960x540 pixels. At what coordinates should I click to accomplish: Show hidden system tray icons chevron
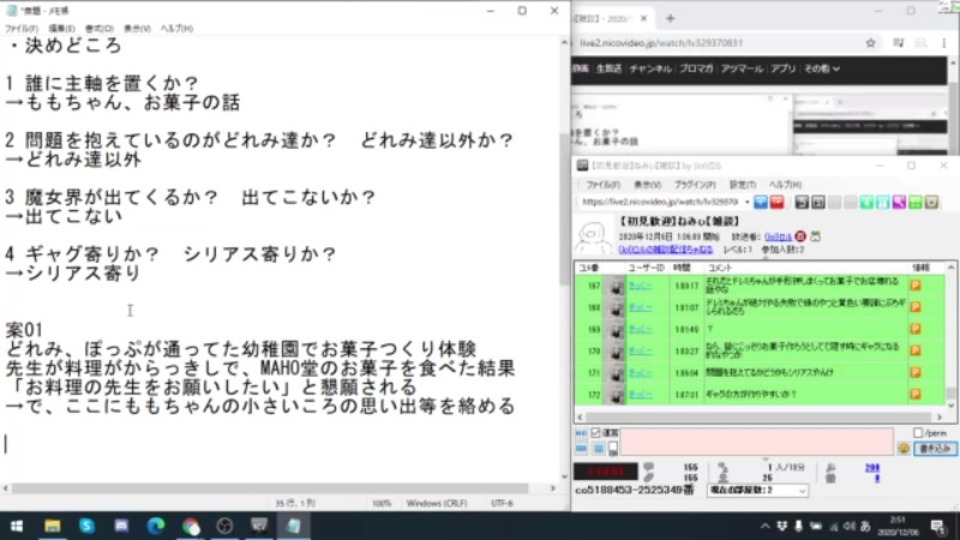(765, 526)
